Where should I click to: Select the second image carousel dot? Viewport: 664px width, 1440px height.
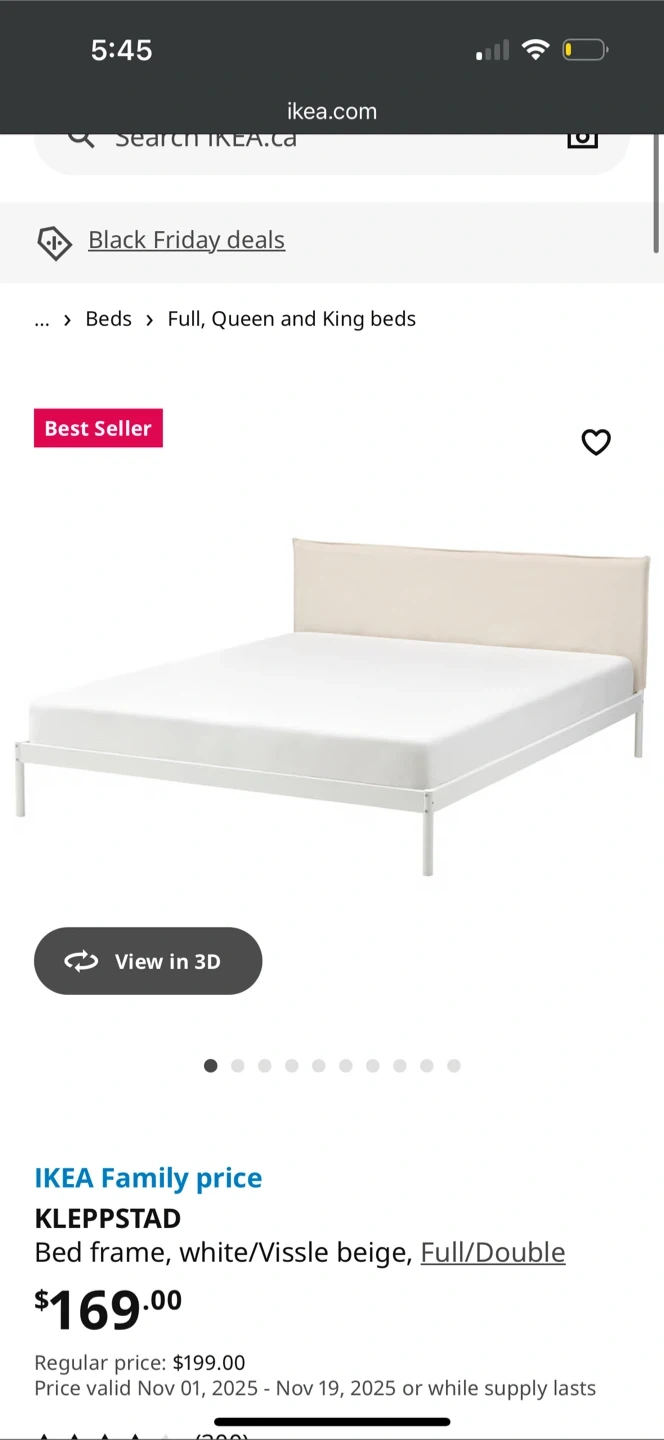point(238,1066)
